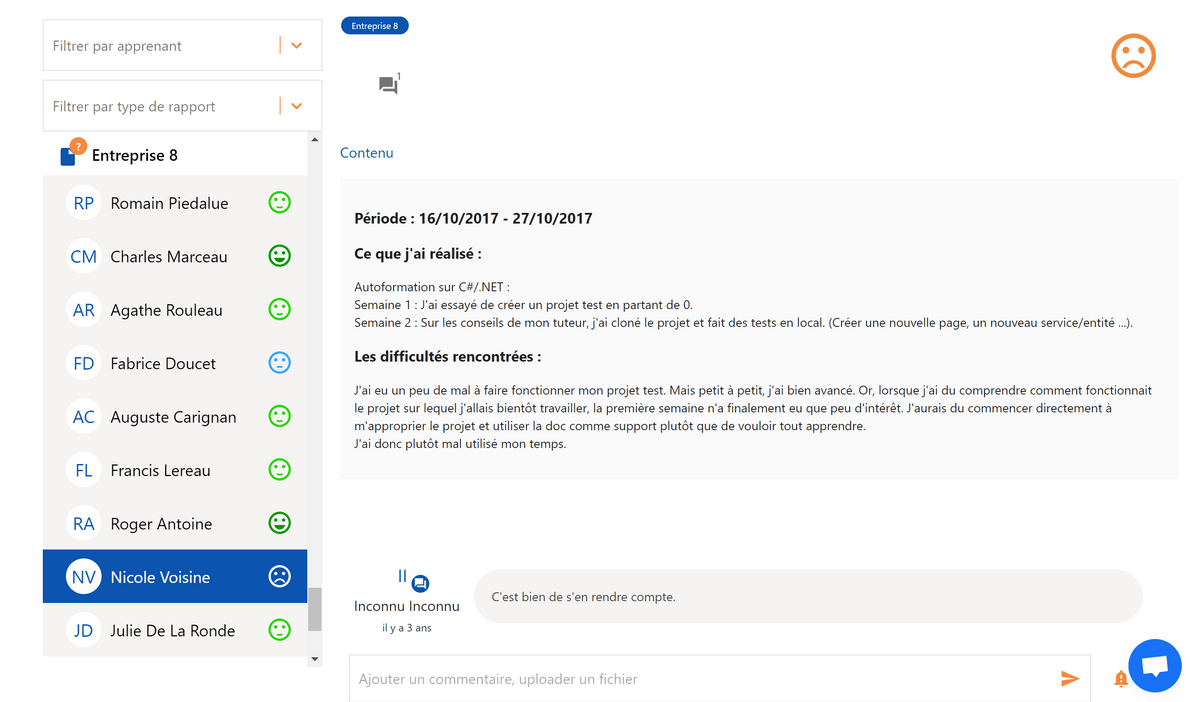The image size is (1200, 702).
Task: Click the AR avatar circle
Action: (84, 310)
